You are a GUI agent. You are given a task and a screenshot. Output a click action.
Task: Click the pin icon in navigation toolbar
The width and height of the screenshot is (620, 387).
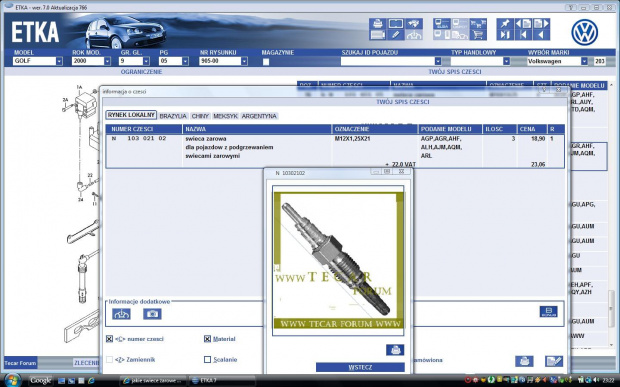[x=505, y=24]
